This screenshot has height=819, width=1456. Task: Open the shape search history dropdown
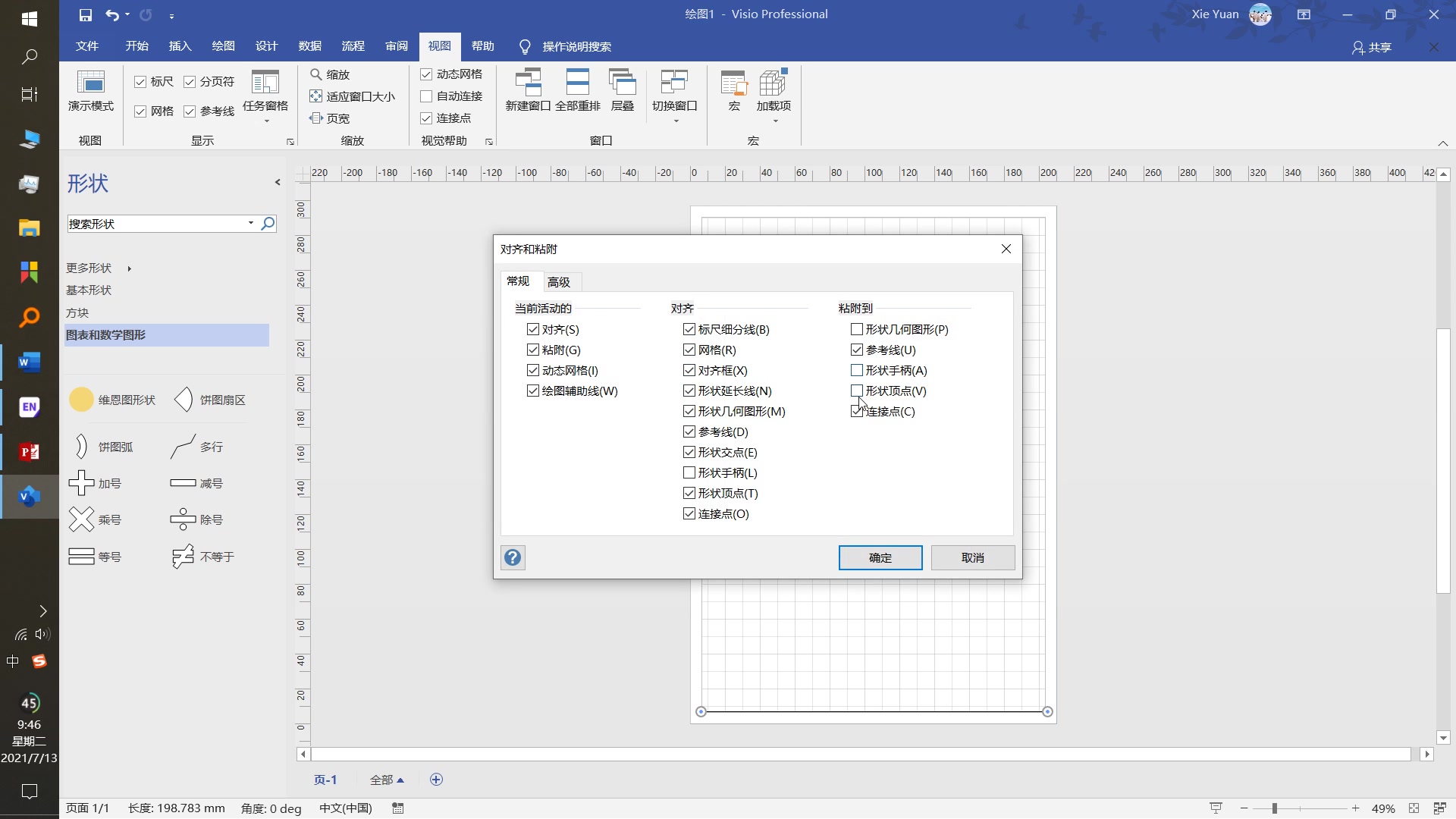pyautogui.click(x=250, y=223)
